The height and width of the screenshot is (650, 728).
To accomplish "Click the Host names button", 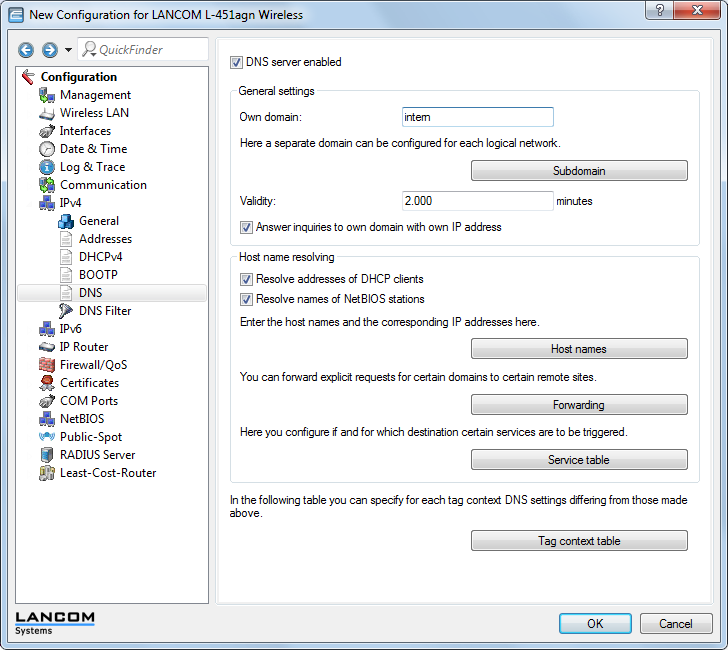I will coord(579,349).
